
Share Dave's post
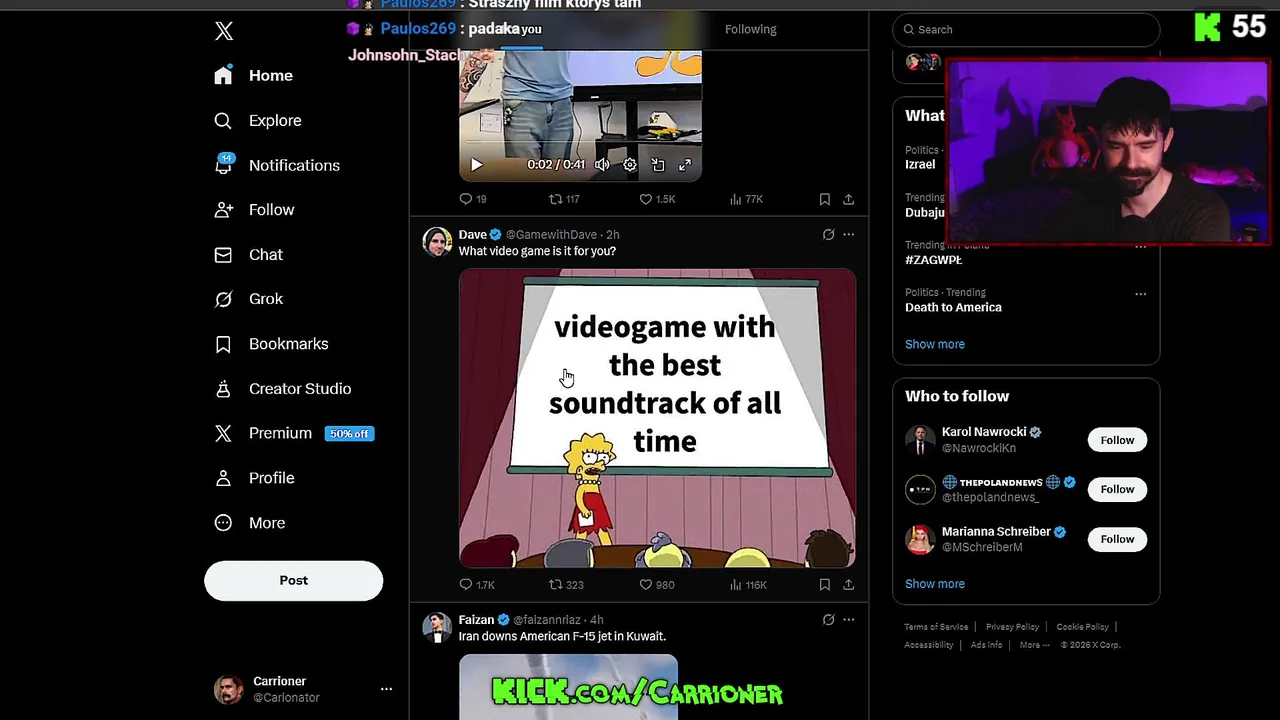[x=848, y=585]
